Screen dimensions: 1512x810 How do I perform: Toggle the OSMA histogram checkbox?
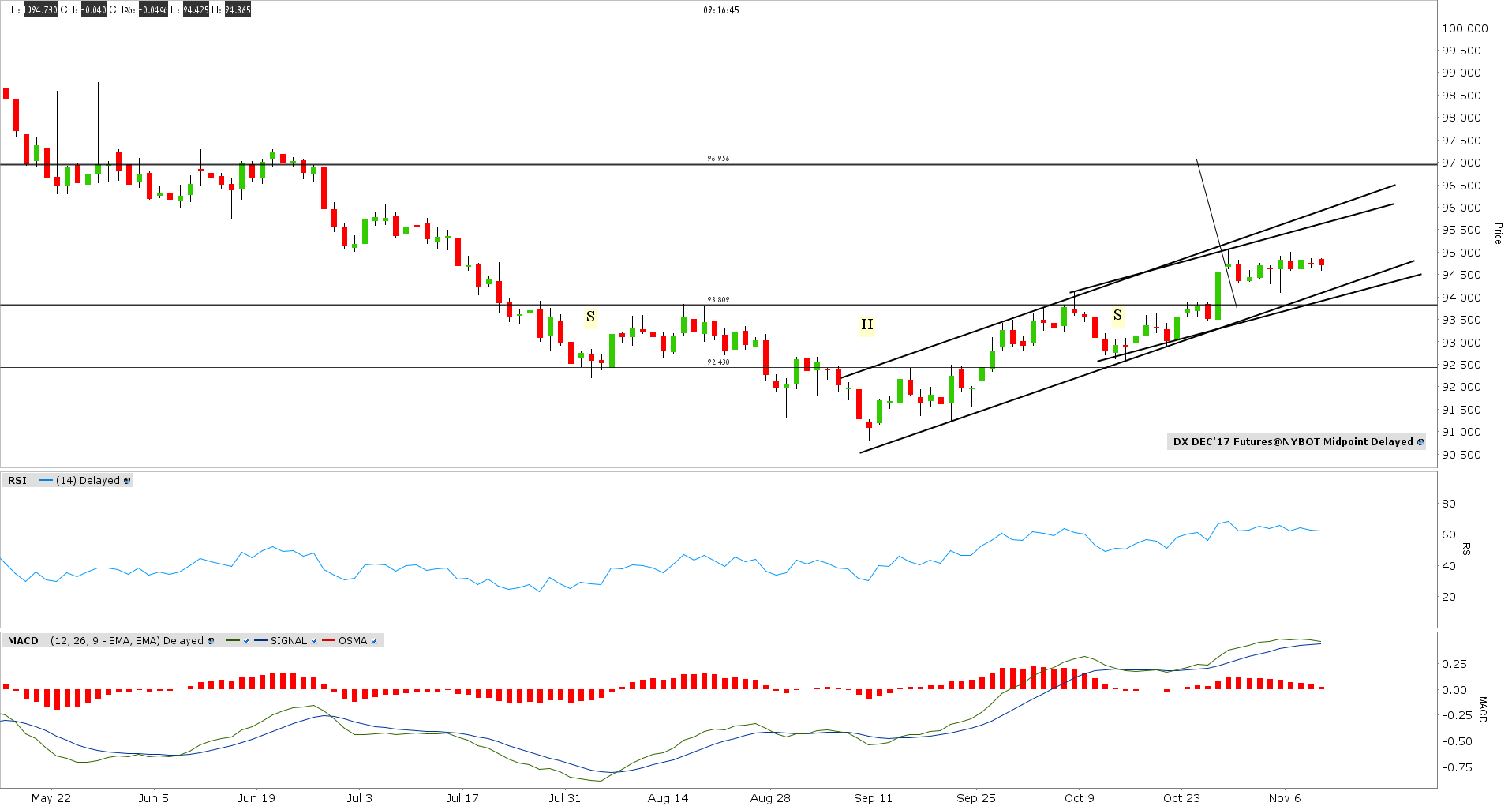[x=374, y=641]
